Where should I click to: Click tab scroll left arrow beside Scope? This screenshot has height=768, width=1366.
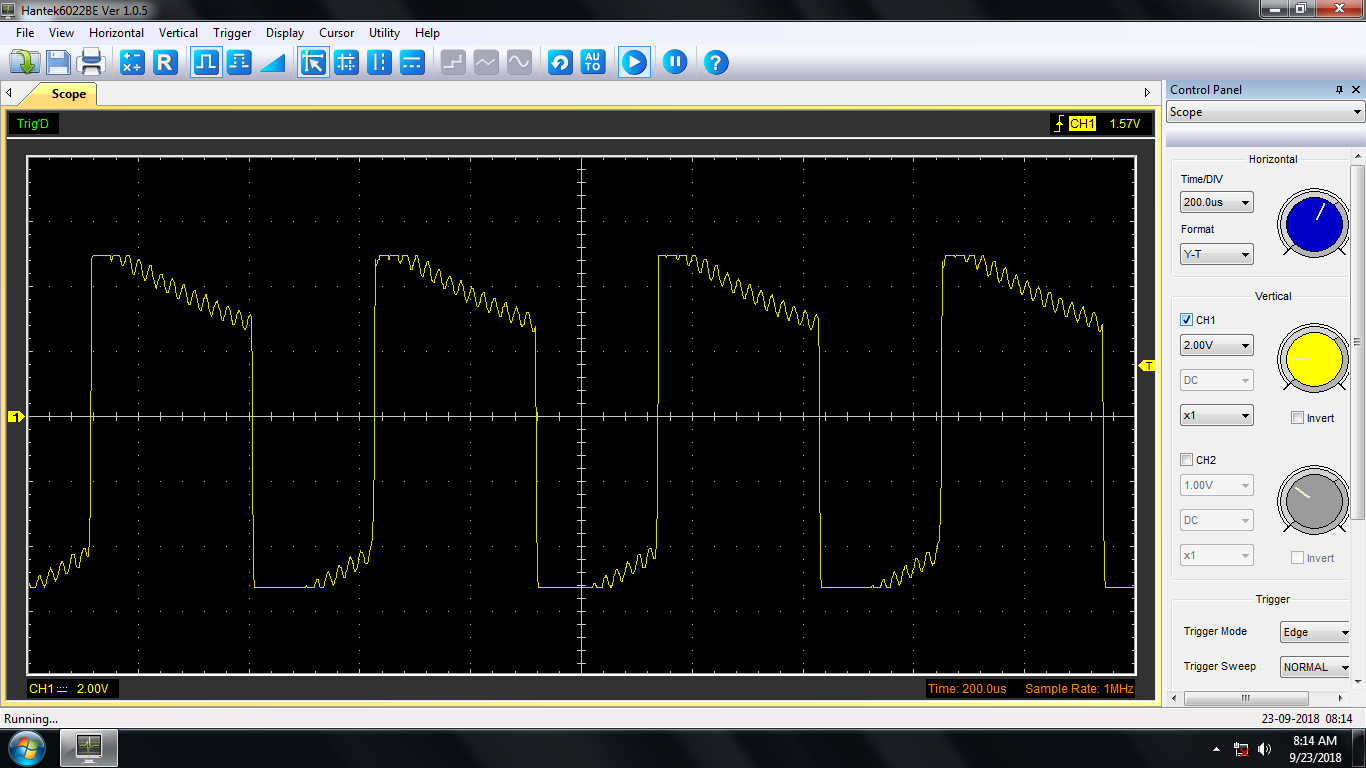(9, 94)
